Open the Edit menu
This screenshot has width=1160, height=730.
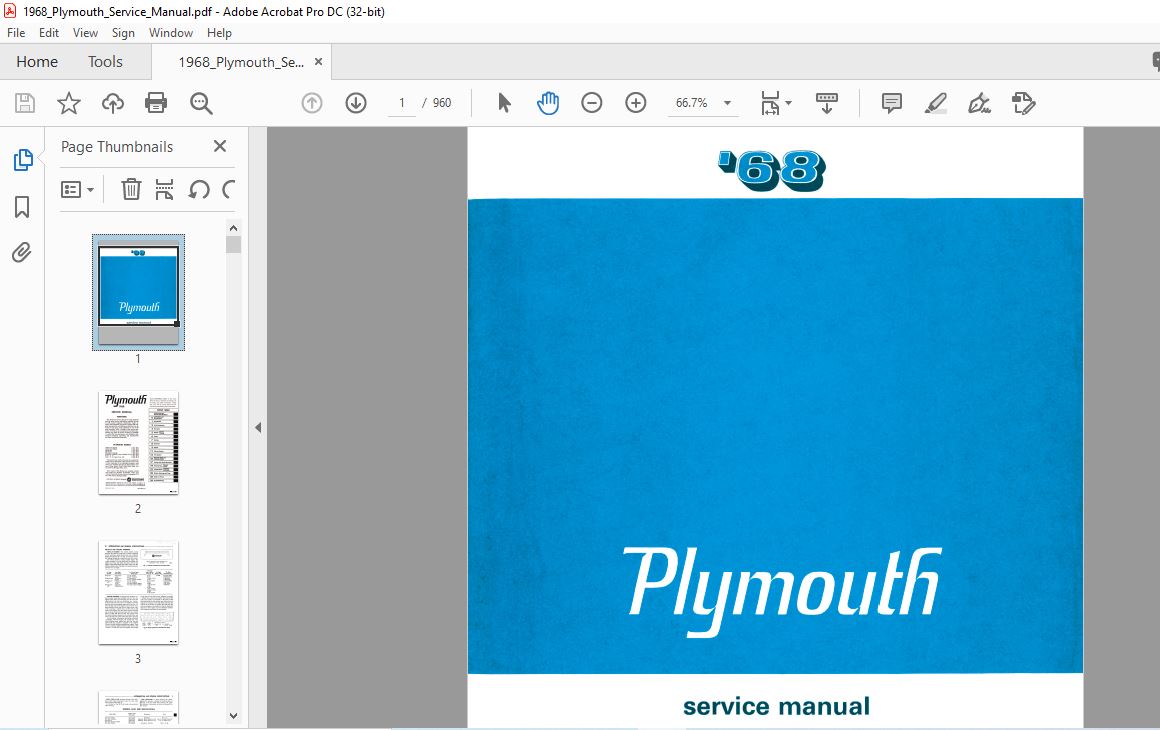pos(49,33)
